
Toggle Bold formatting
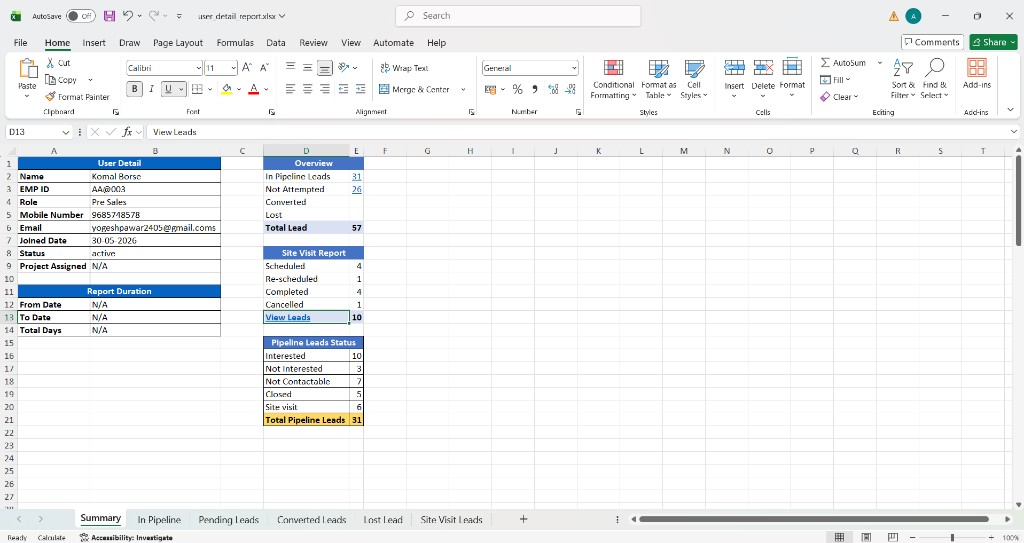point(135,89)
